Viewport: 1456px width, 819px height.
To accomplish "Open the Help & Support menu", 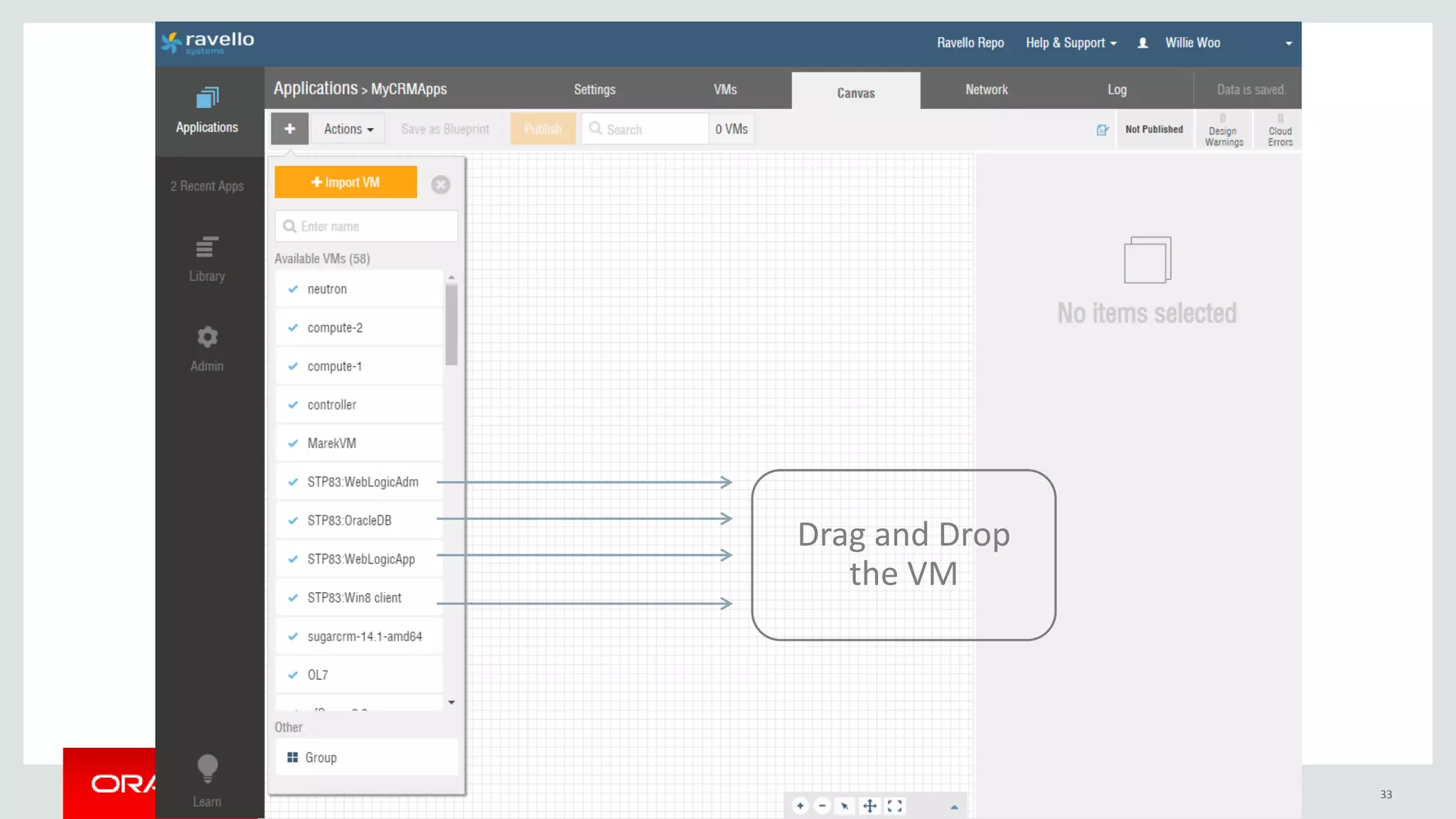I will pos(1071,43).
